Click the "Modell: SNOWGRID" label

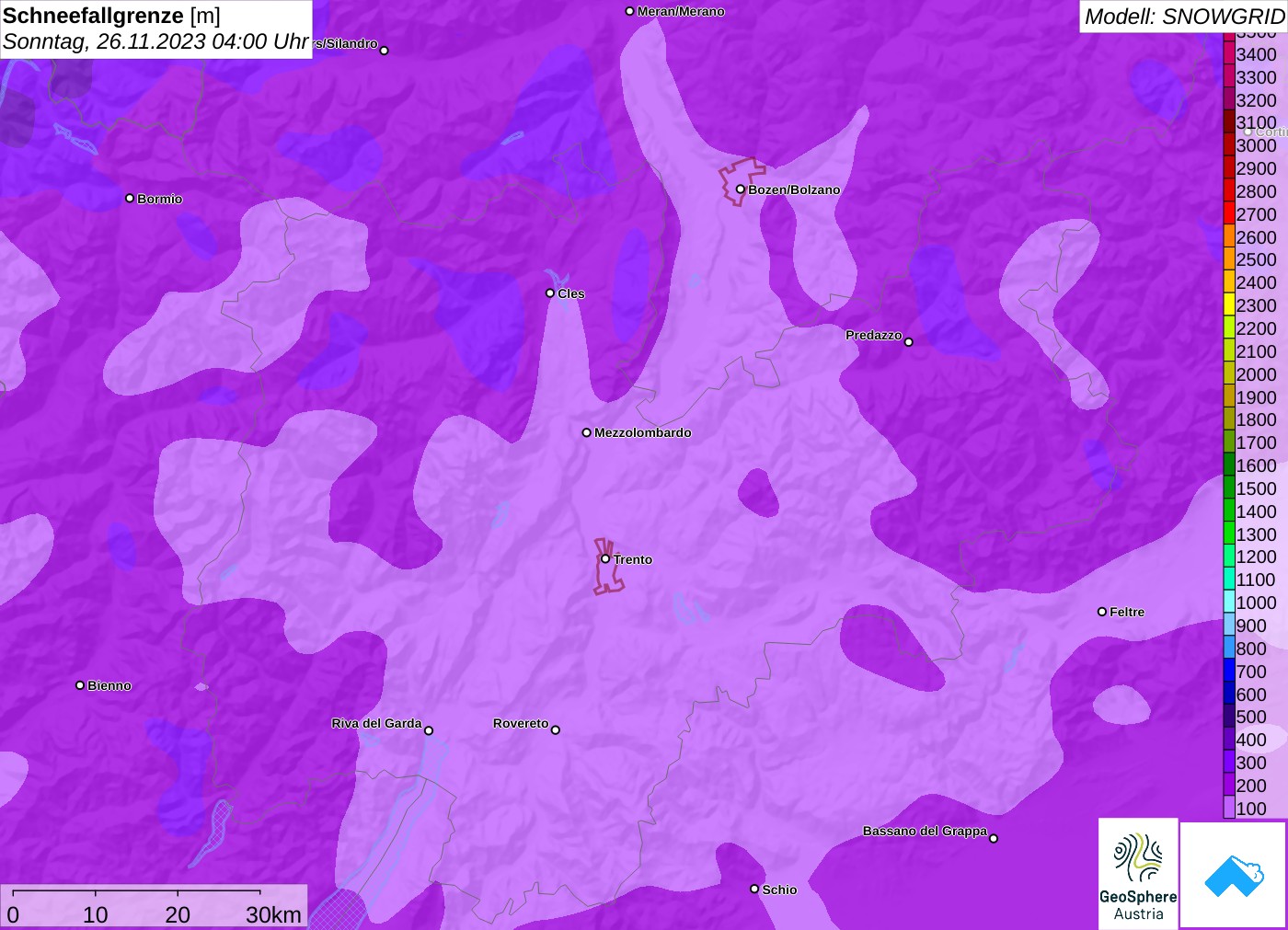(1184, 17)
